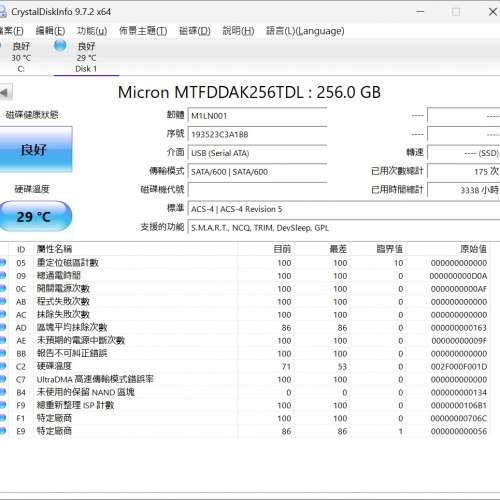Click the status dot for attribute E9
500x500 pixels.
[3, 431]
